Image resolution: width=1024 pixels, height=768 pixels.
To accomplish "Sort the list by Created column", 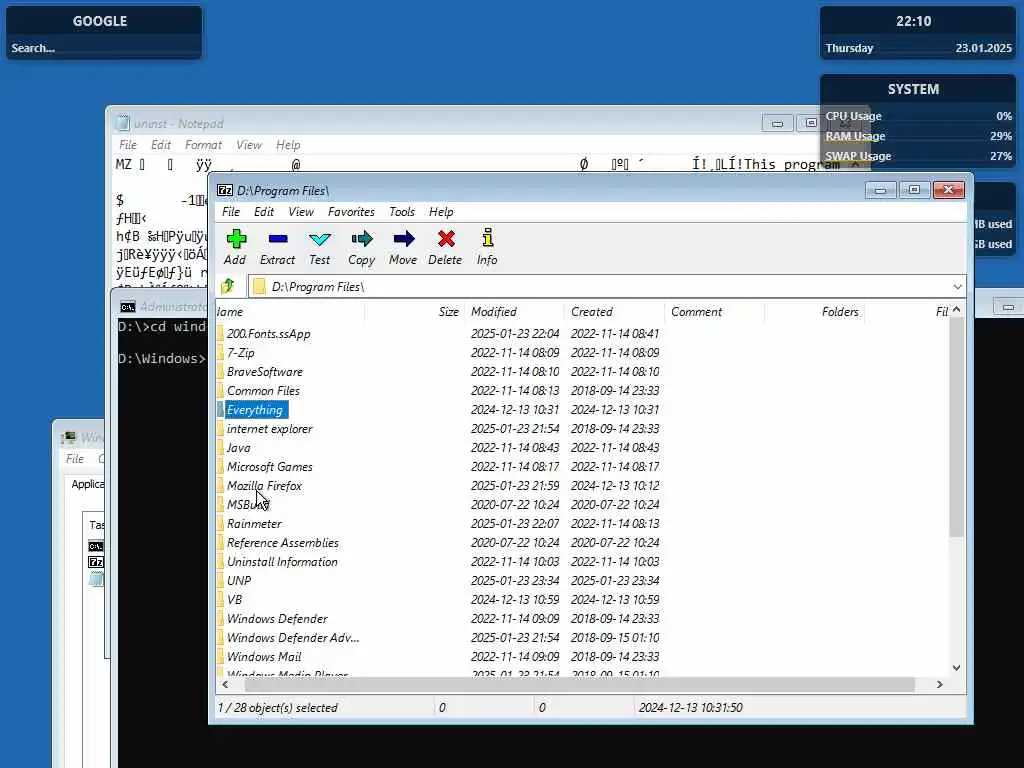I will pos(615,312).
